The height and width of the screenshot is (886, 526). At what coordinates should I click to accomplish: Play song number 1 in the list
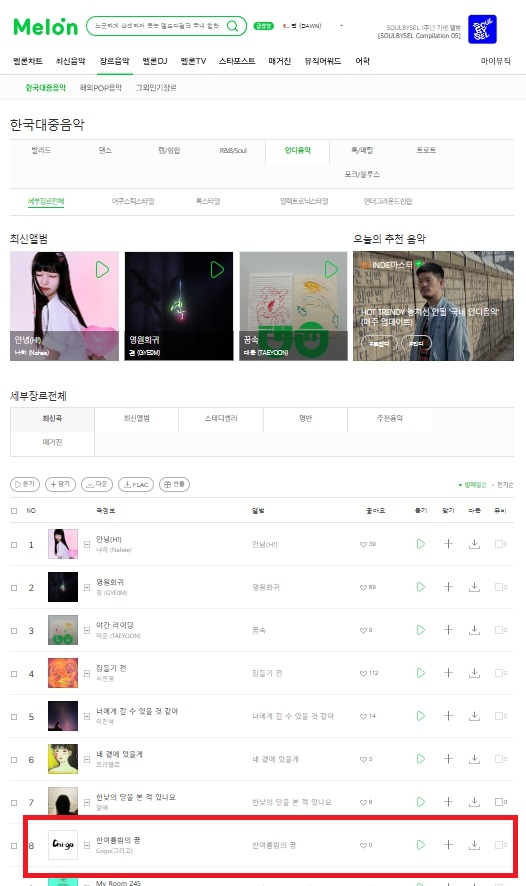420,544
